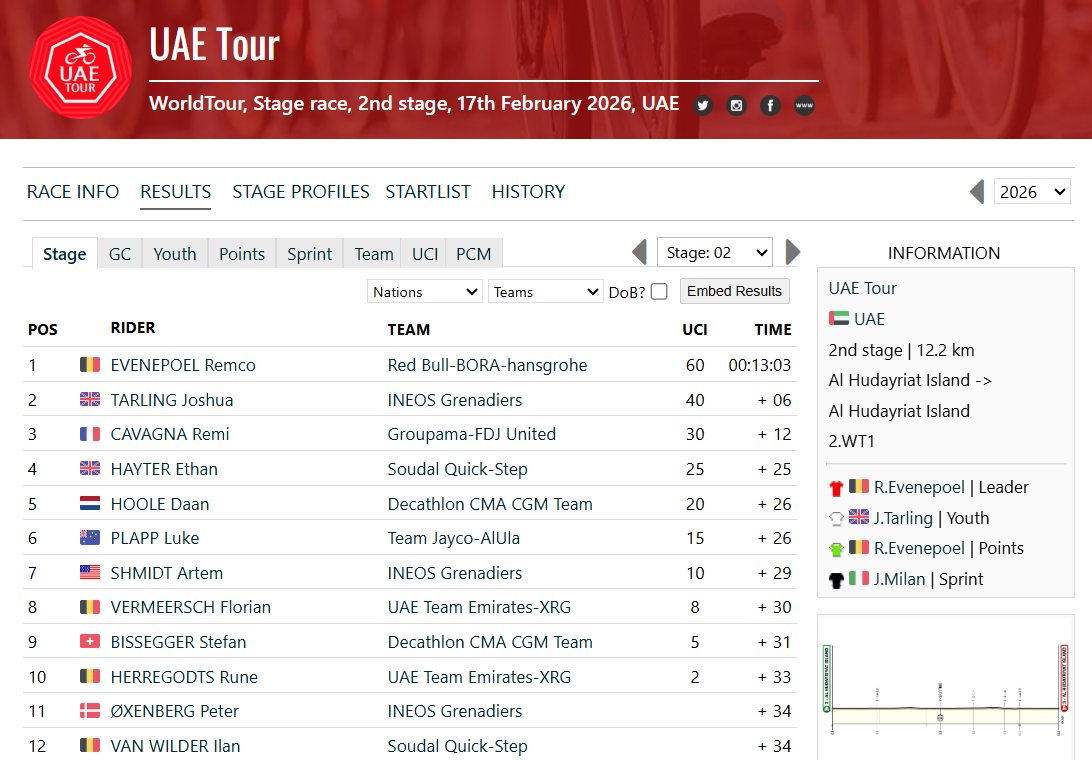
Task: Click the next stage arrow
Action: coord(793,252)
